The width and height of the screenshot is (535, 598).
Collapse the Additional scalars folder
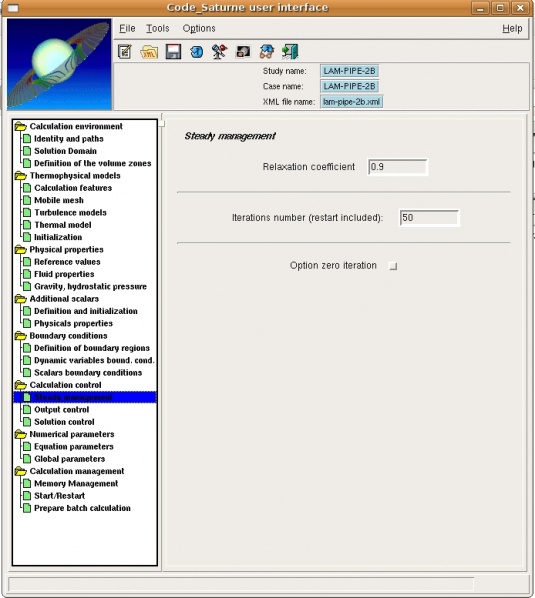21,299
